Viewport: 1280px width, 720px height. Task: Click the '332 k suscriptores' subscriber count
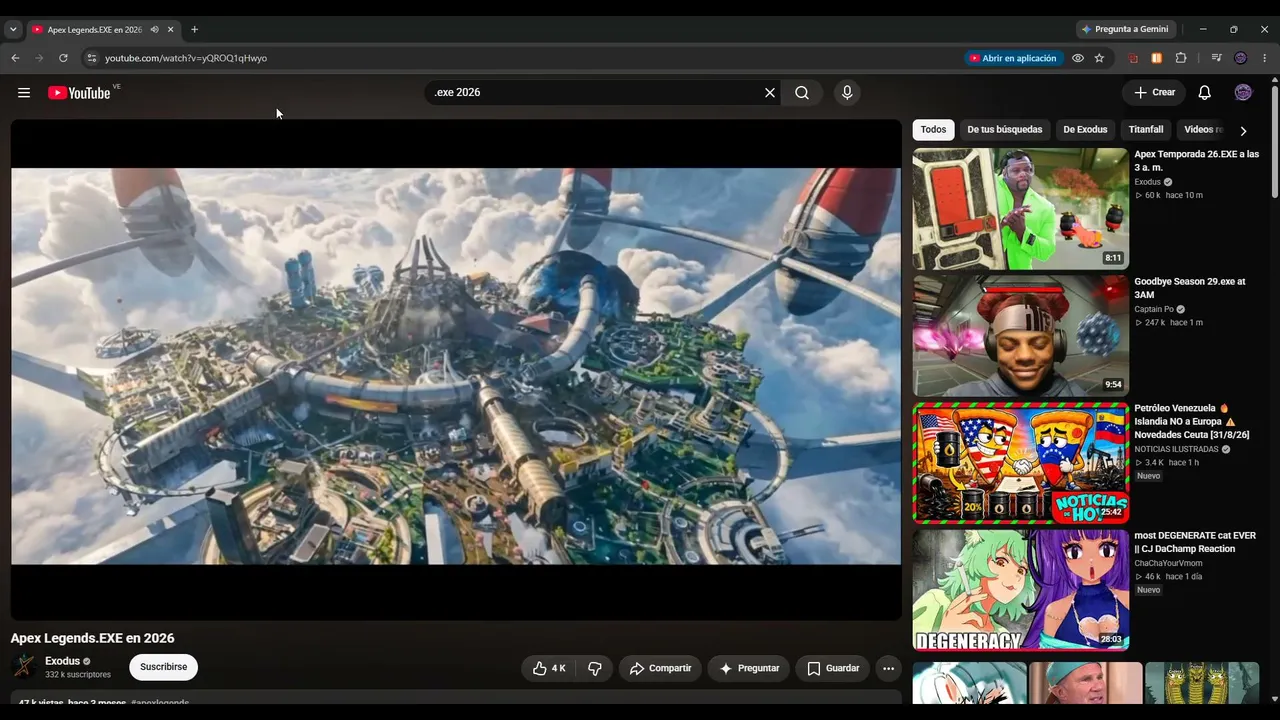pos(78,675)
